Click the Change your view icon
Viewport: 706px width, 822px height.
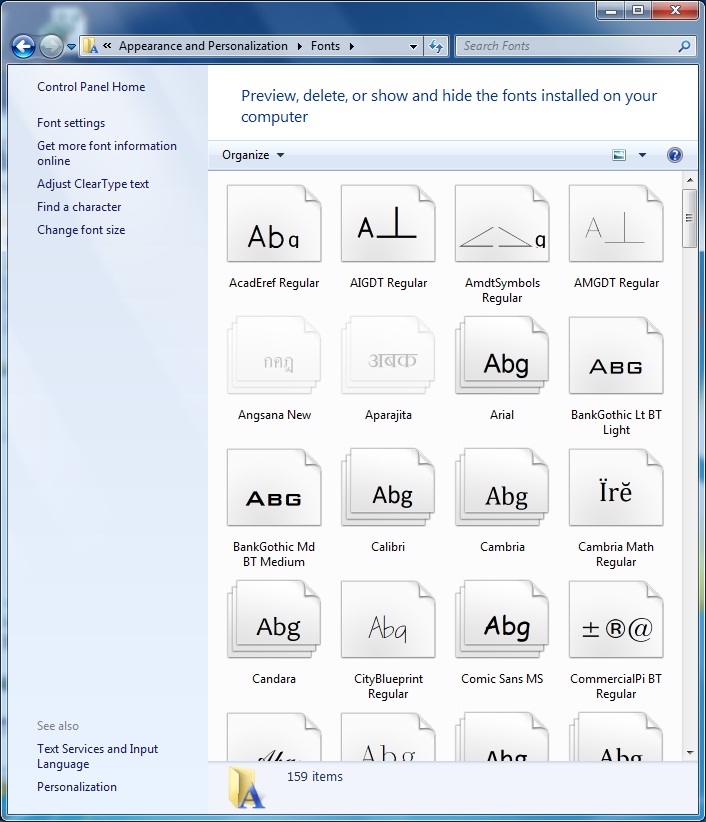(619, 155)
